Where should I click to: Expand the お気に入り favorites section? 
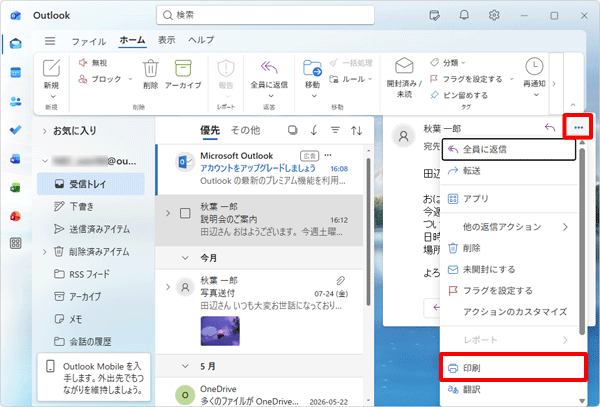click(x=45, y=131)
